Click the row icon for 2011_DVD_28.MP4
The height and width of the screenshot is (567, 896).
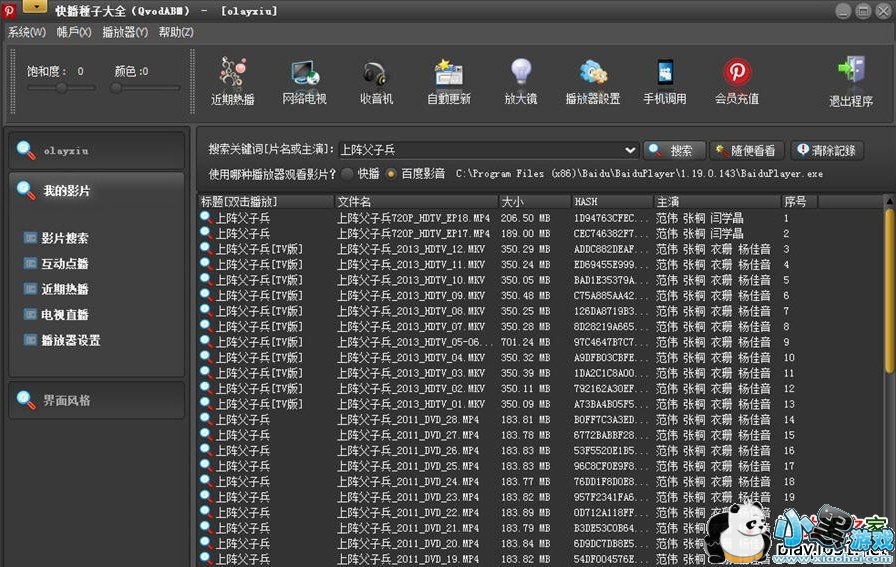point(206,418)
